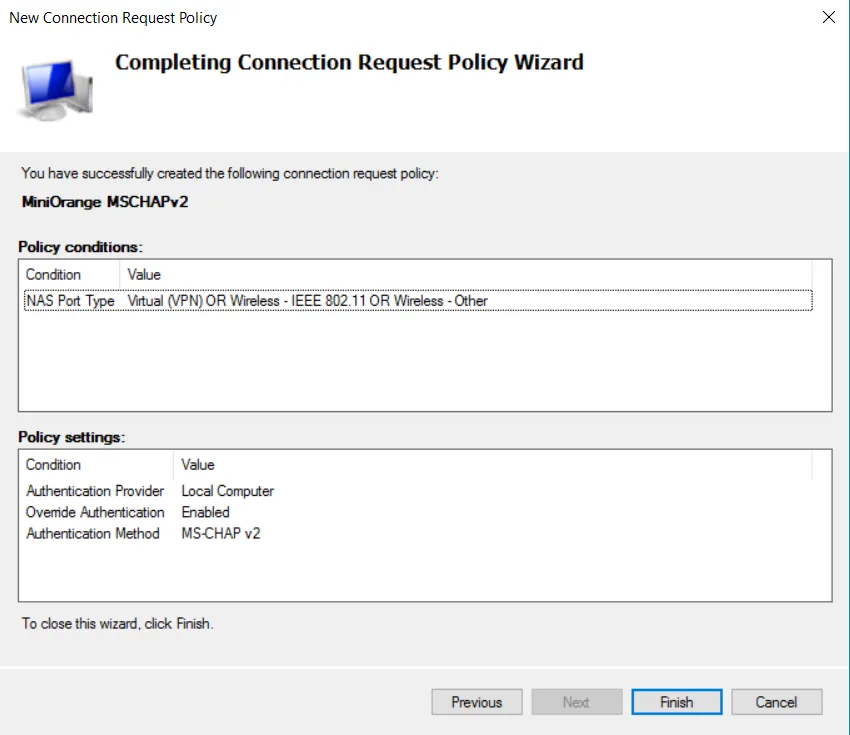The height and width of the screenshot is (735, 850).
Task: Click the Condition column header under Policy settings
Action: click(60, 464)
